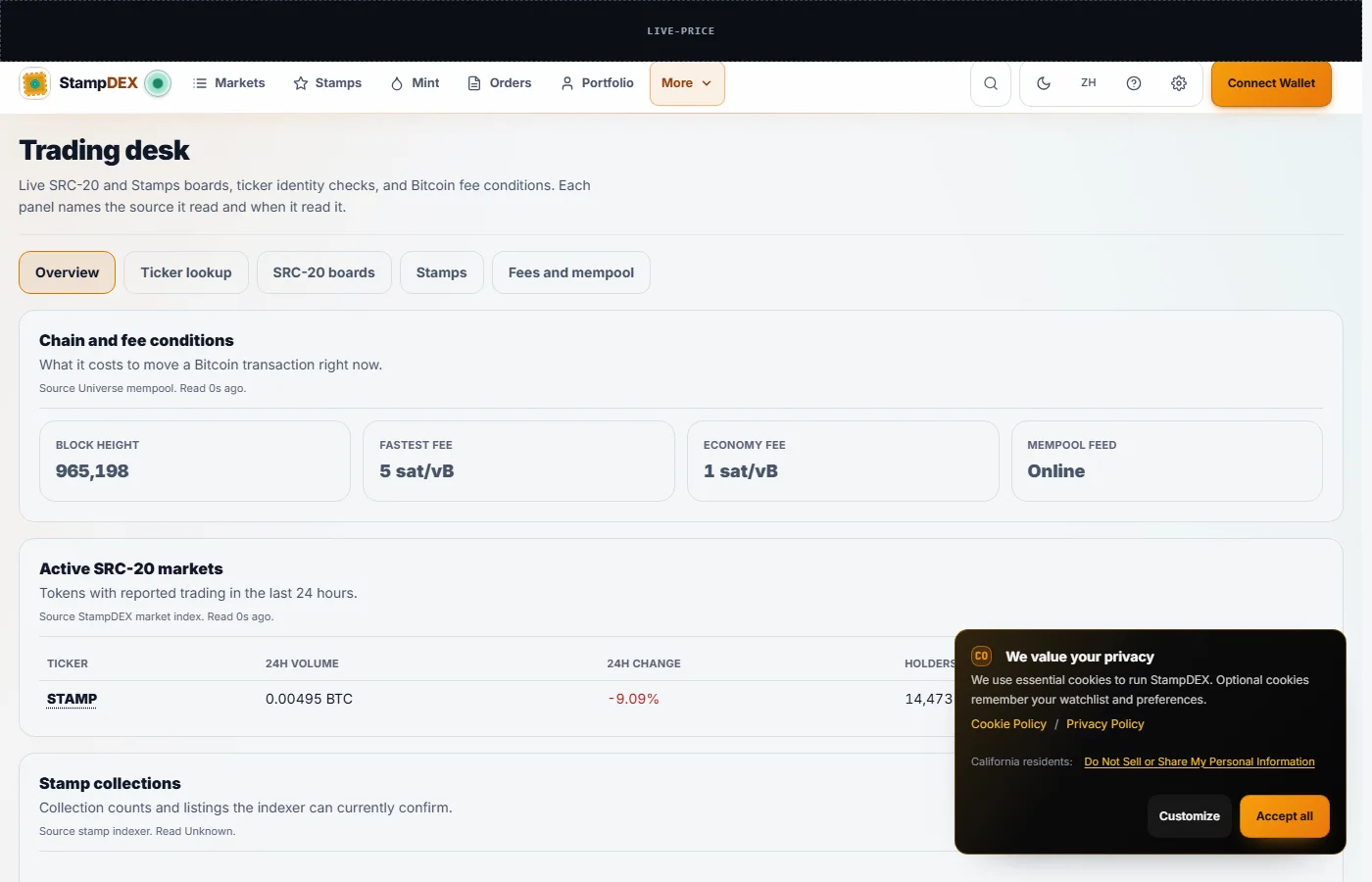Expand the More dropdown menu

pyautogui.click(x=687, y=83)
